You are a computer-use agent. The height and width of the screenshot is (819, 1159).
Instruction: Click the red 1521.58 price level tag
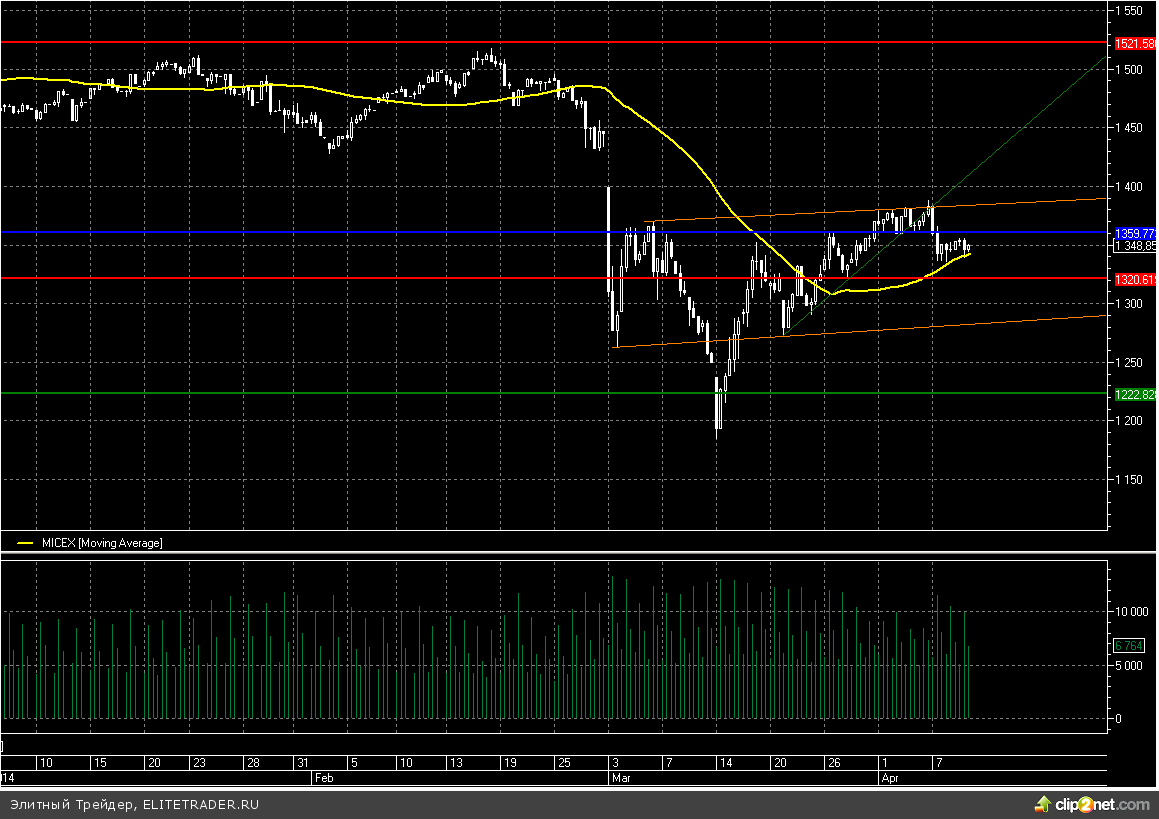pyautogui.click(x=1135, y=44)
